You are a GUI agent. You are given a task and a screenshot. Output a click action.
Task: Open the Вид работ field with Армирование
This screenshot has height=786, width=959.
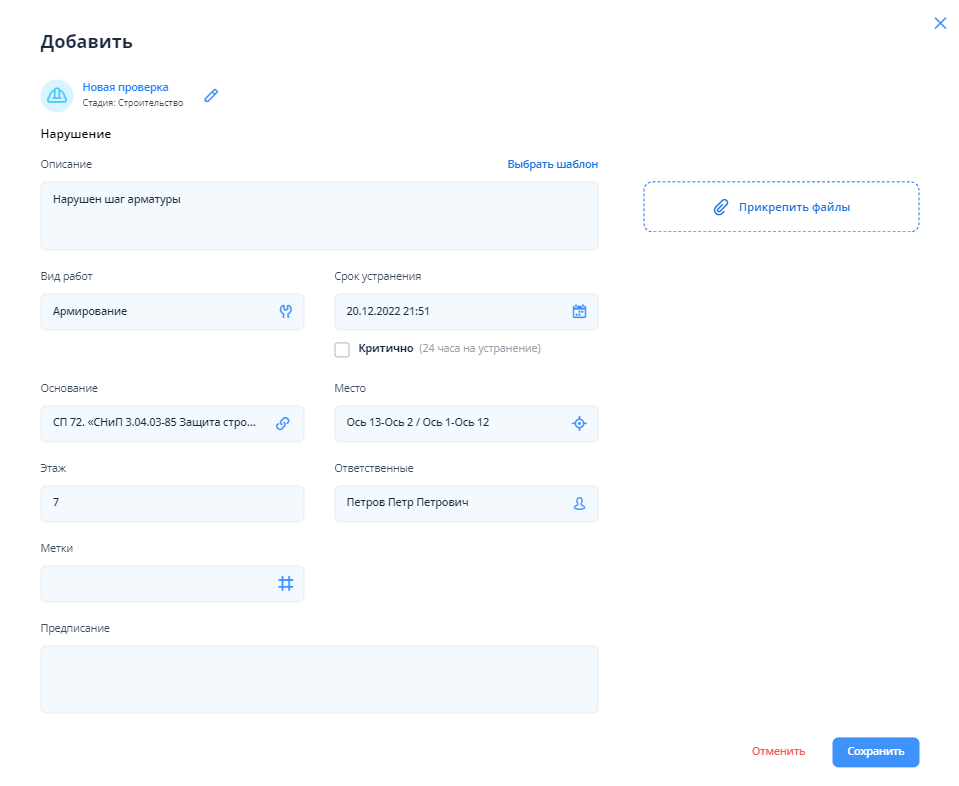tap(160, 312)
